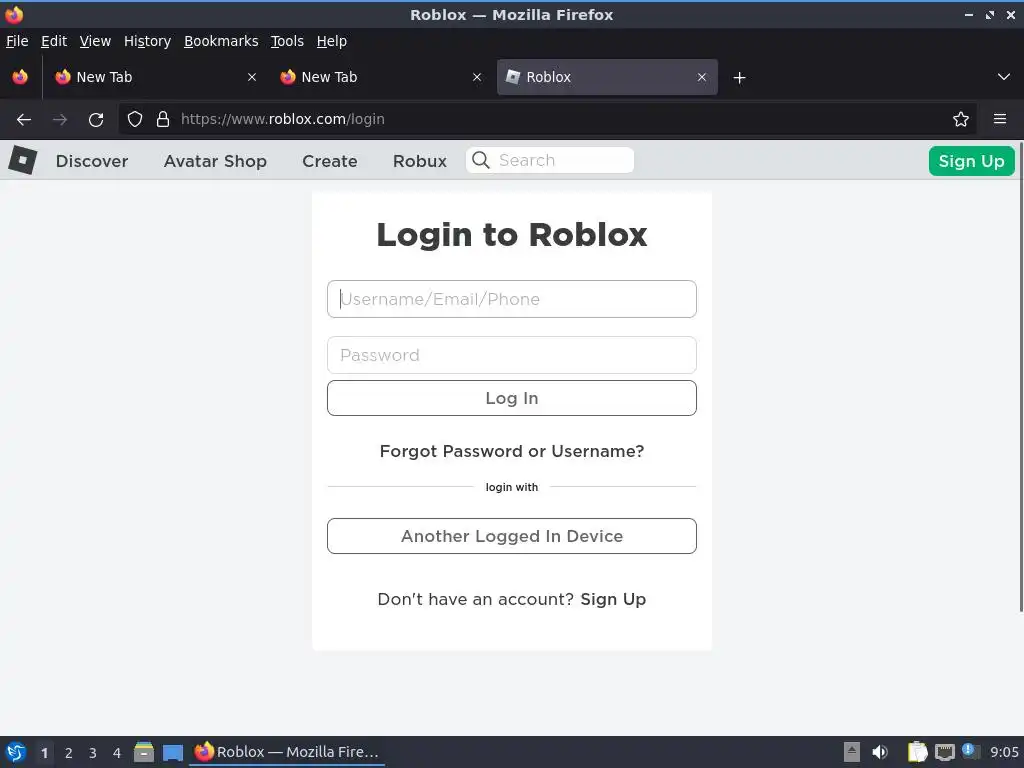Click the Firefox View icon in tab strip
This screenshot has height=768, width=1024.
pos(20,77)
